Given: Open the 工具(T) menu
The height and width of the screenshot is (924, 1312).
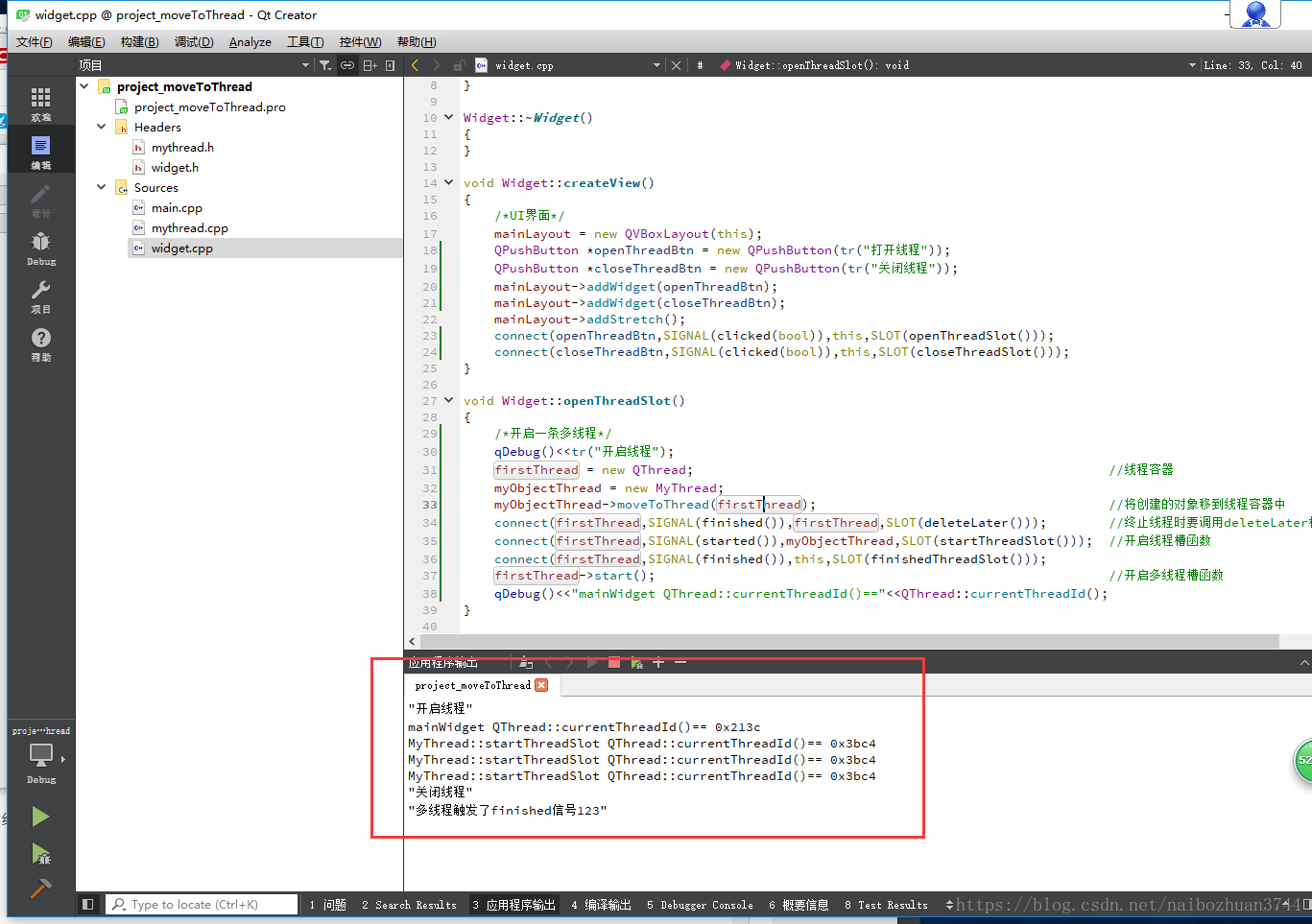Looking at the screenshot, I should 305,42.
